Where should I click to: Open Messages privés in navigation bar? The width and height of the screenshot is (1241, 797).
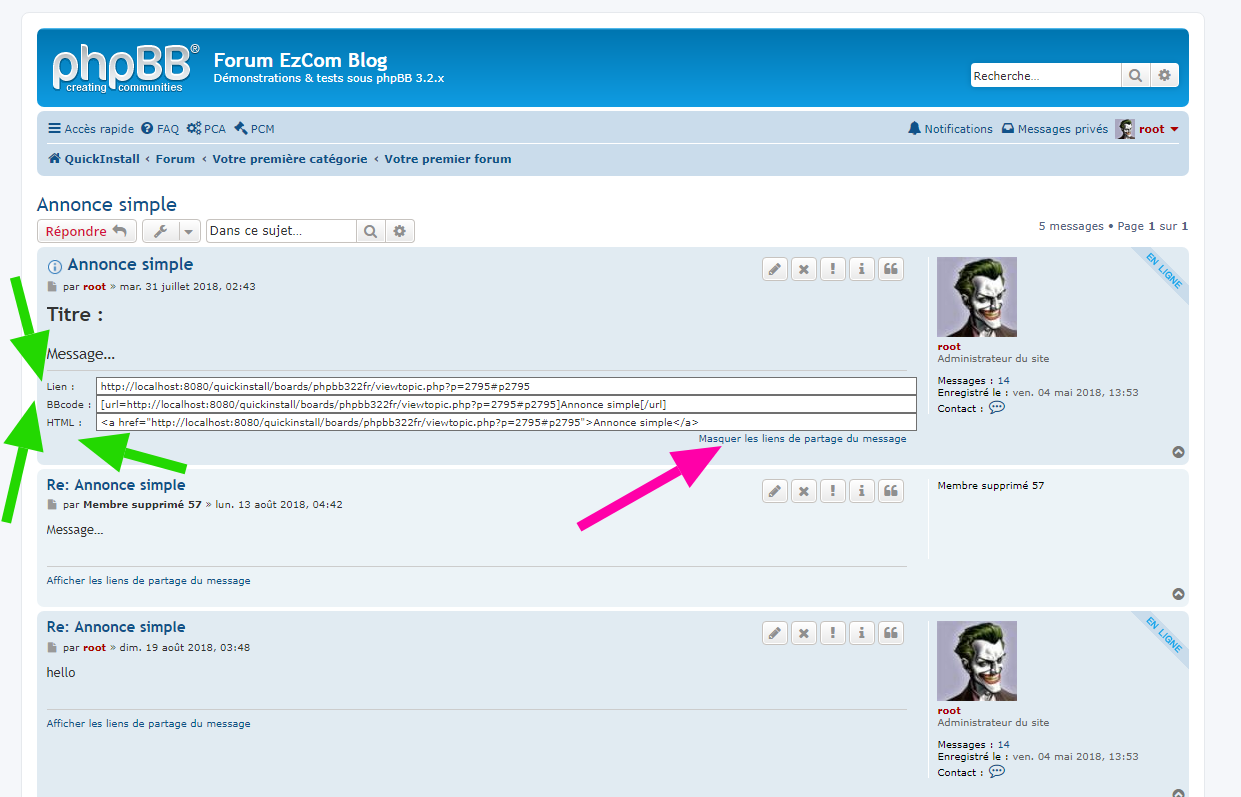(1054, 129)
